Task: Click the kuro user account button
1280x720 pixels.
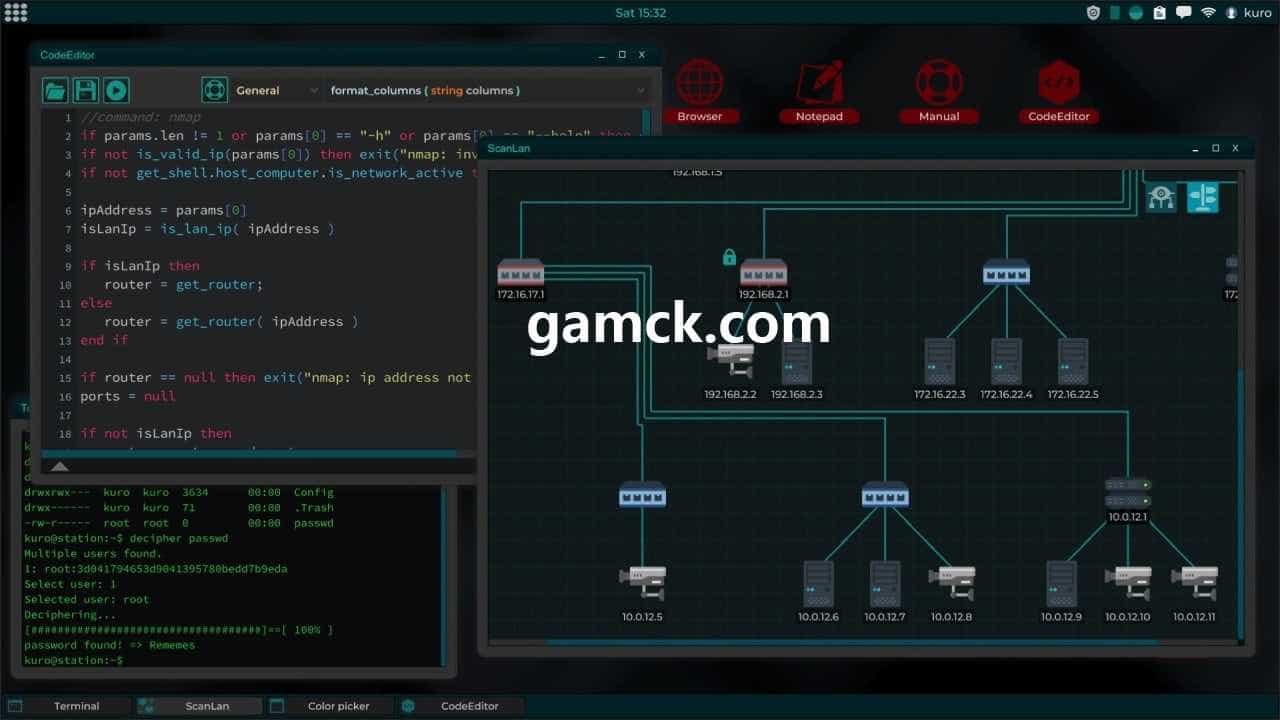Action: [x=1249, y=13]
